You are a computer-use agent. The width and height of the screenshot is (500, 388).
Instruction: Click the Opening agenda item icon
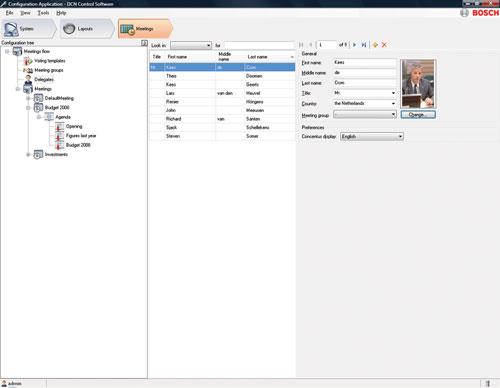(x=60, y=126)
